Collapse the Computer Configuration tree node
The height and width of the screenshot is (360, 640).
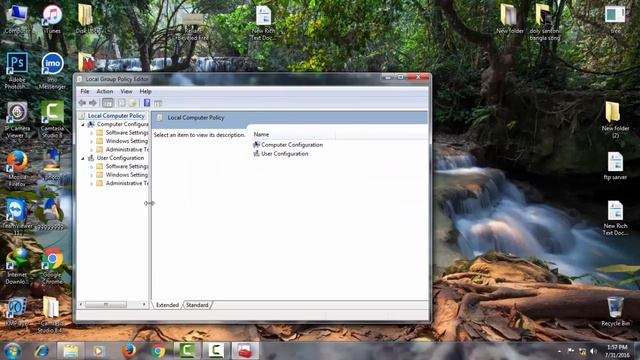pos(83,124)
